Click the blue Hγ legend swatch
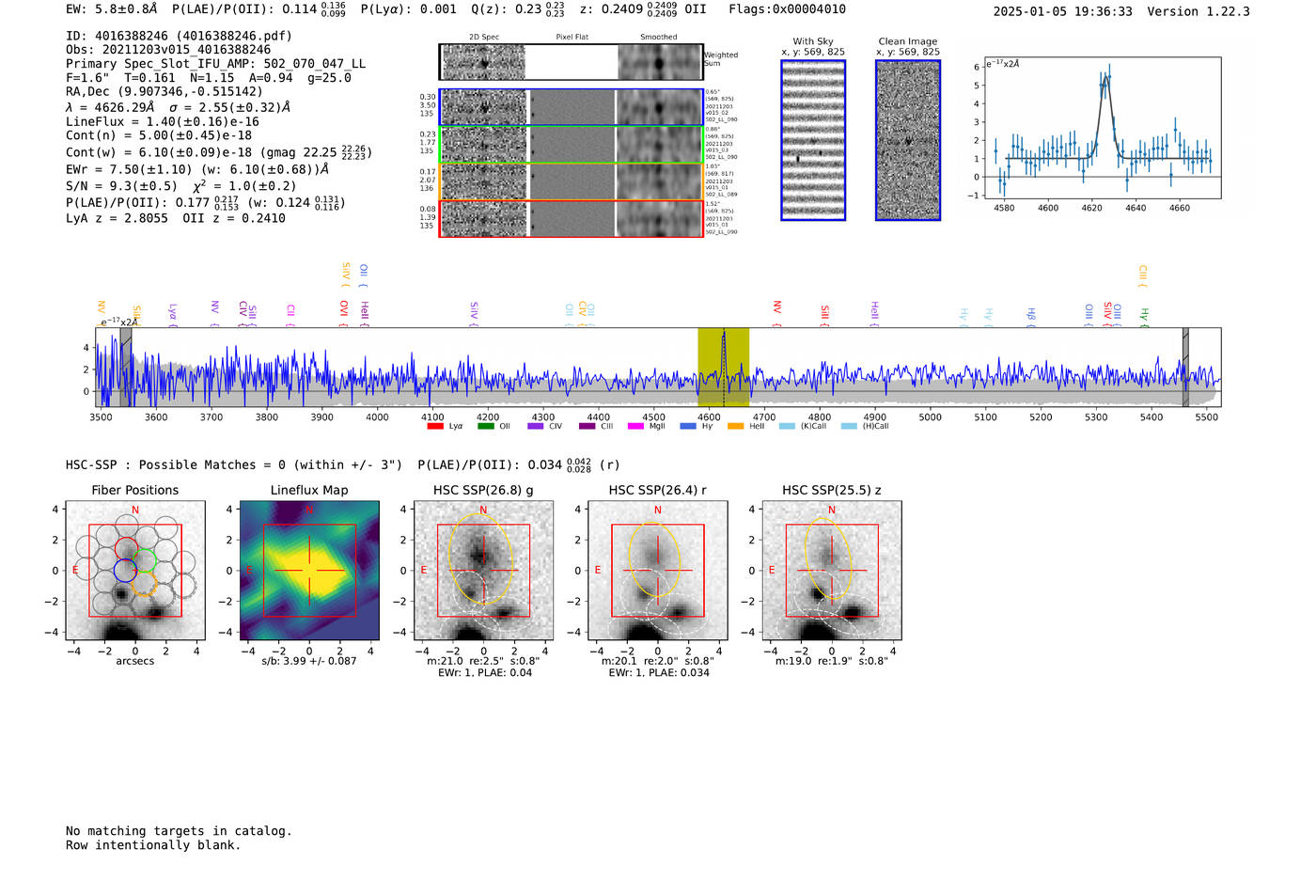 (688, 426)
